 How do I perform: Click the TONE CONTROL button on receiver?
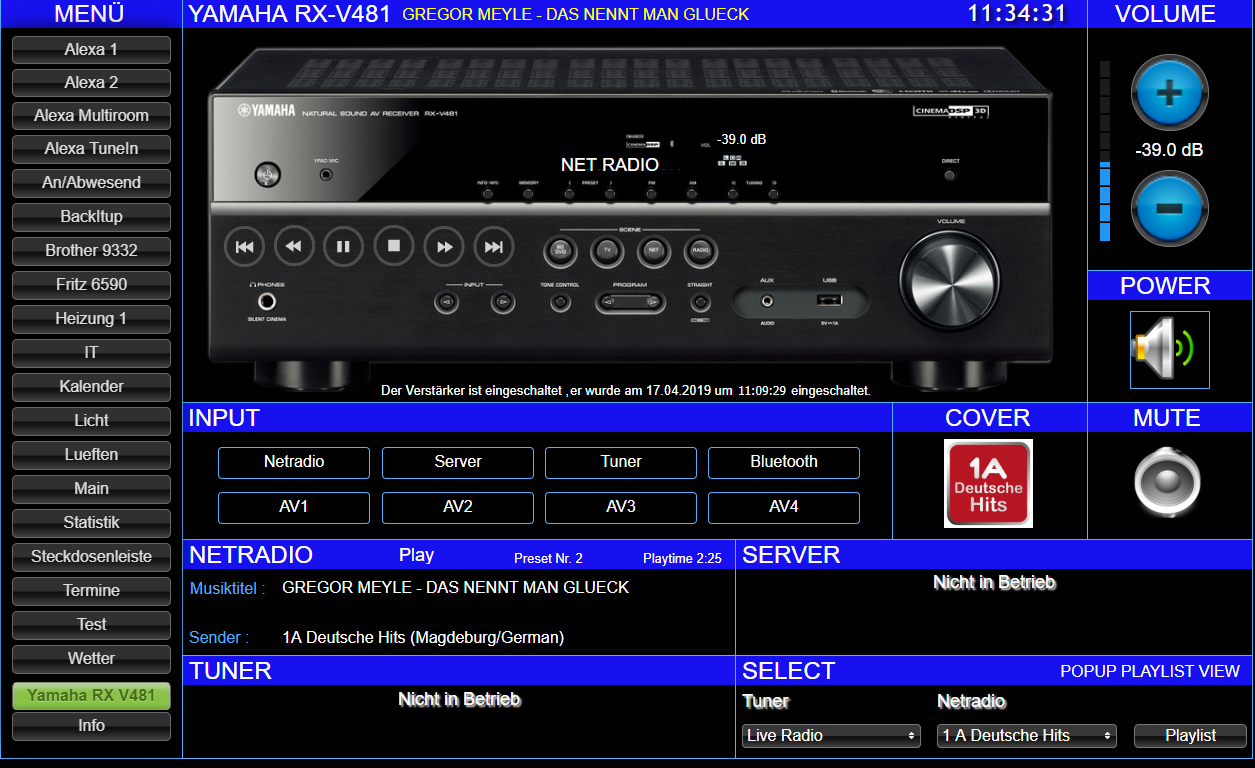[x=561, y=301]
